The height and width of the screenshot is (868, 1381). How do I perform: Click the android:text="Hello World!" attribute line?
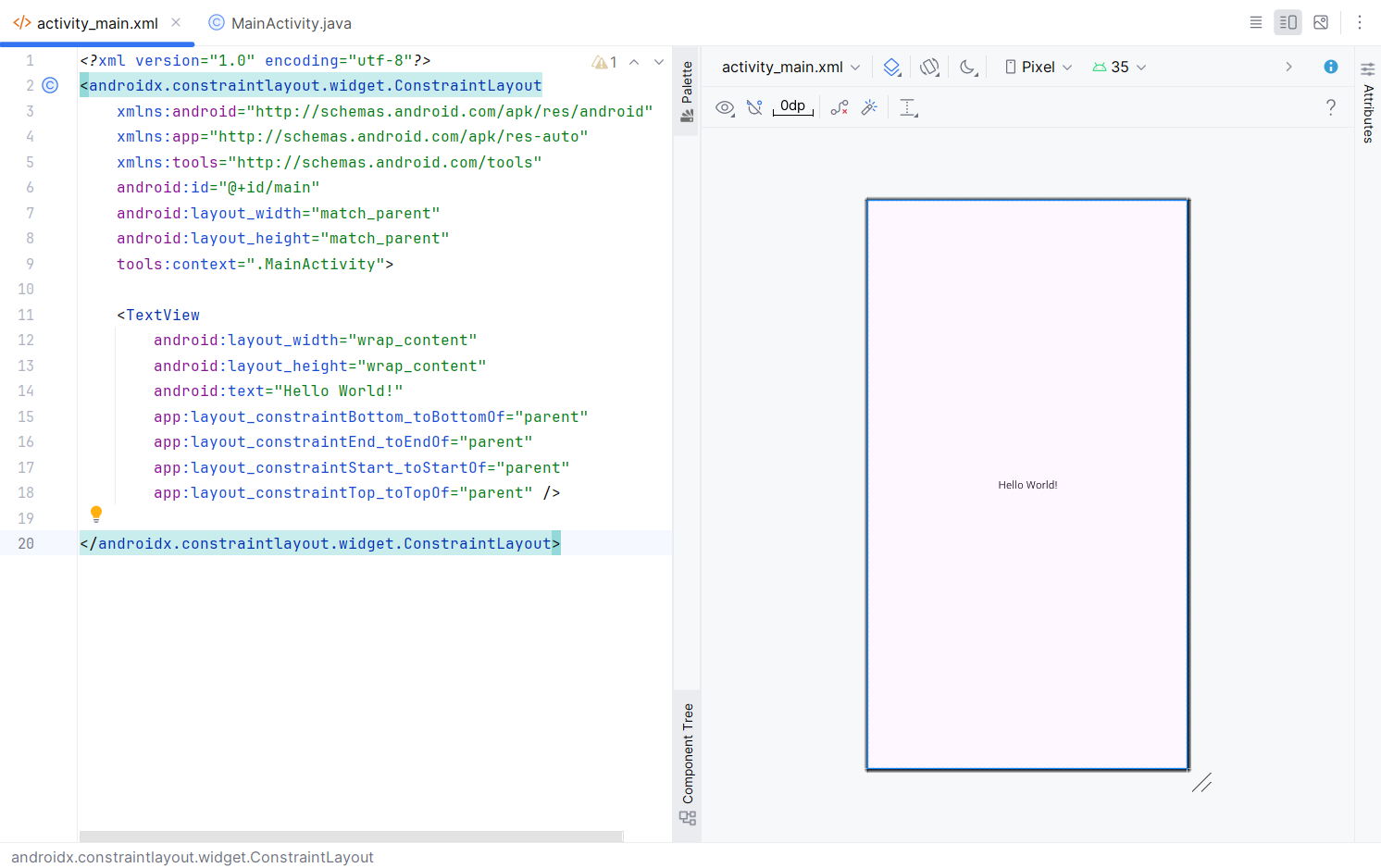point(279,391)
